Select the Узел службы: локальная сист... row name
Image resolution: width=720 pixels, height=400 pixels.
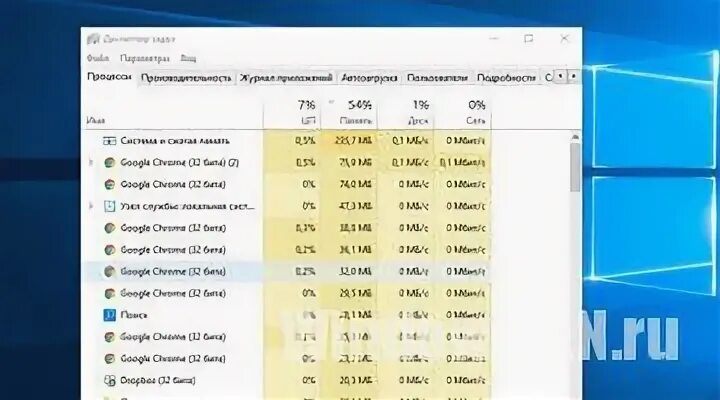point(187,206)
